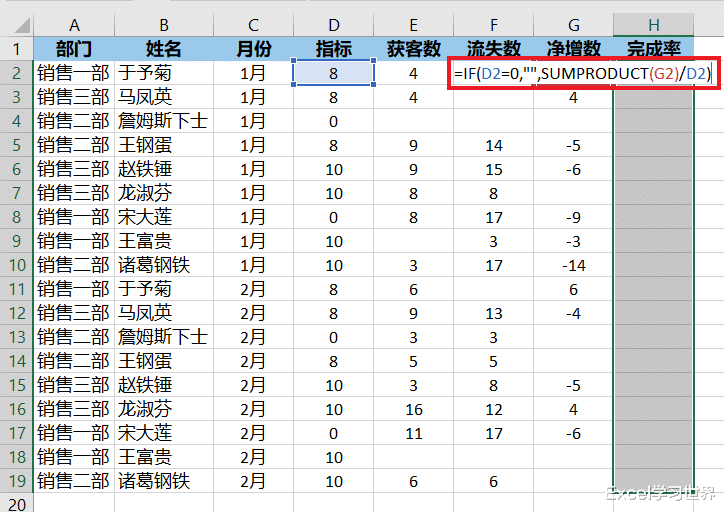Select column D header
Screen dimensions: 724x512
click(333, 25)
